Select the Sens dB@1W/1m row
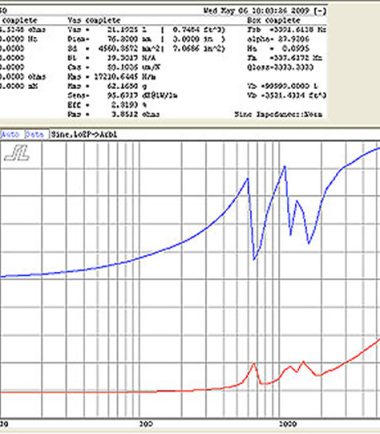Screen dimensions: 380x434 (x=122, y=96)
